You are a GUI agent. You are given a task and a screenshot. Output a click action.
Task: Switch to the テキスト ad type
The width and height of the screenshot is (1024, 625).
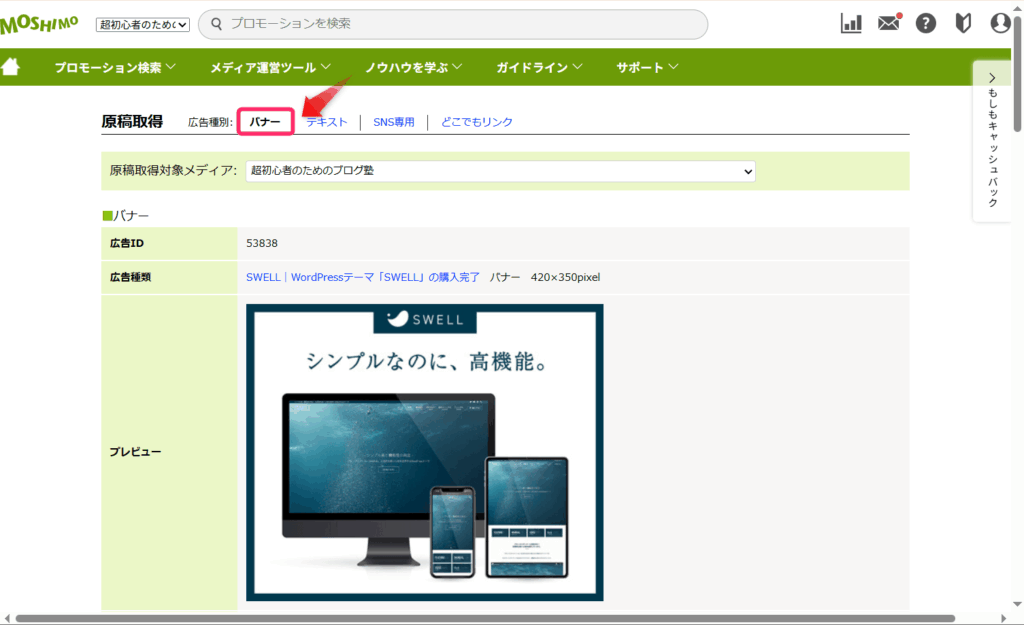327,122
